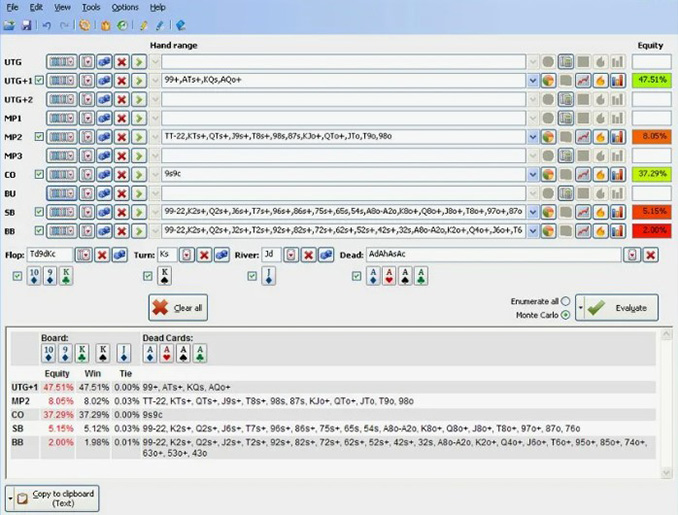Viewport: 678px width, 515px height.
Task: Open the Options menu
Action: pos(125,7)
